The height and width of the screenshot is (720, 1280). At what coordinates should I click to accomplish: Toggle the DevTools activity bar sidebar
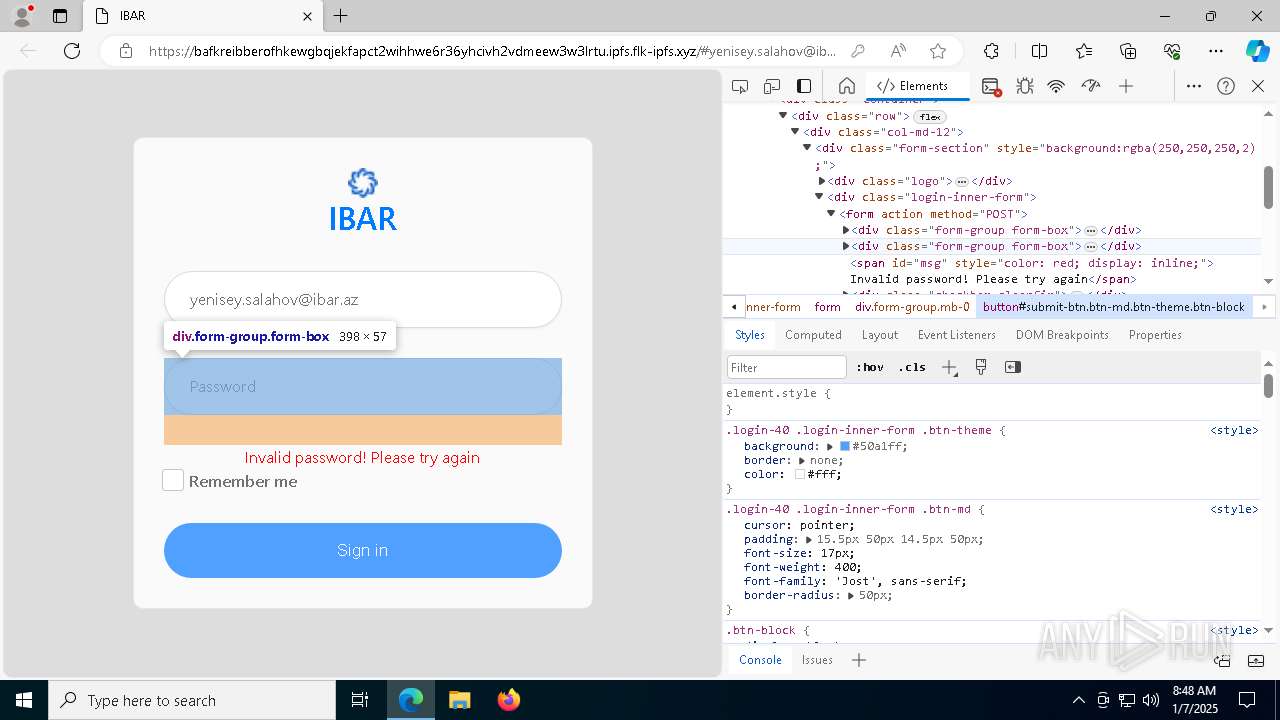pos(804,86)
